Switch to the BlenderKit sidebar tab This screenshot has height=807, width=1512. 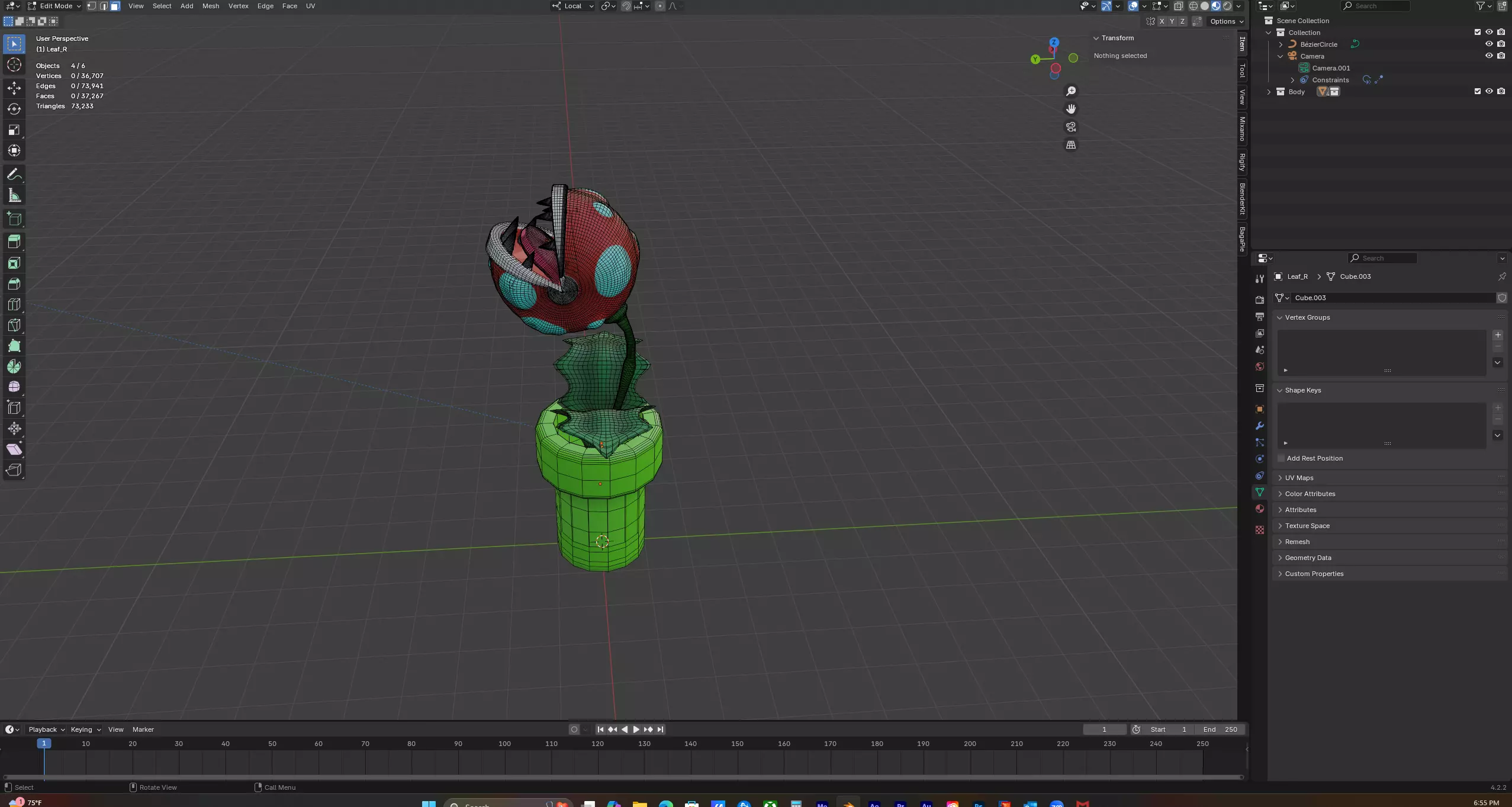(1243, 199)
